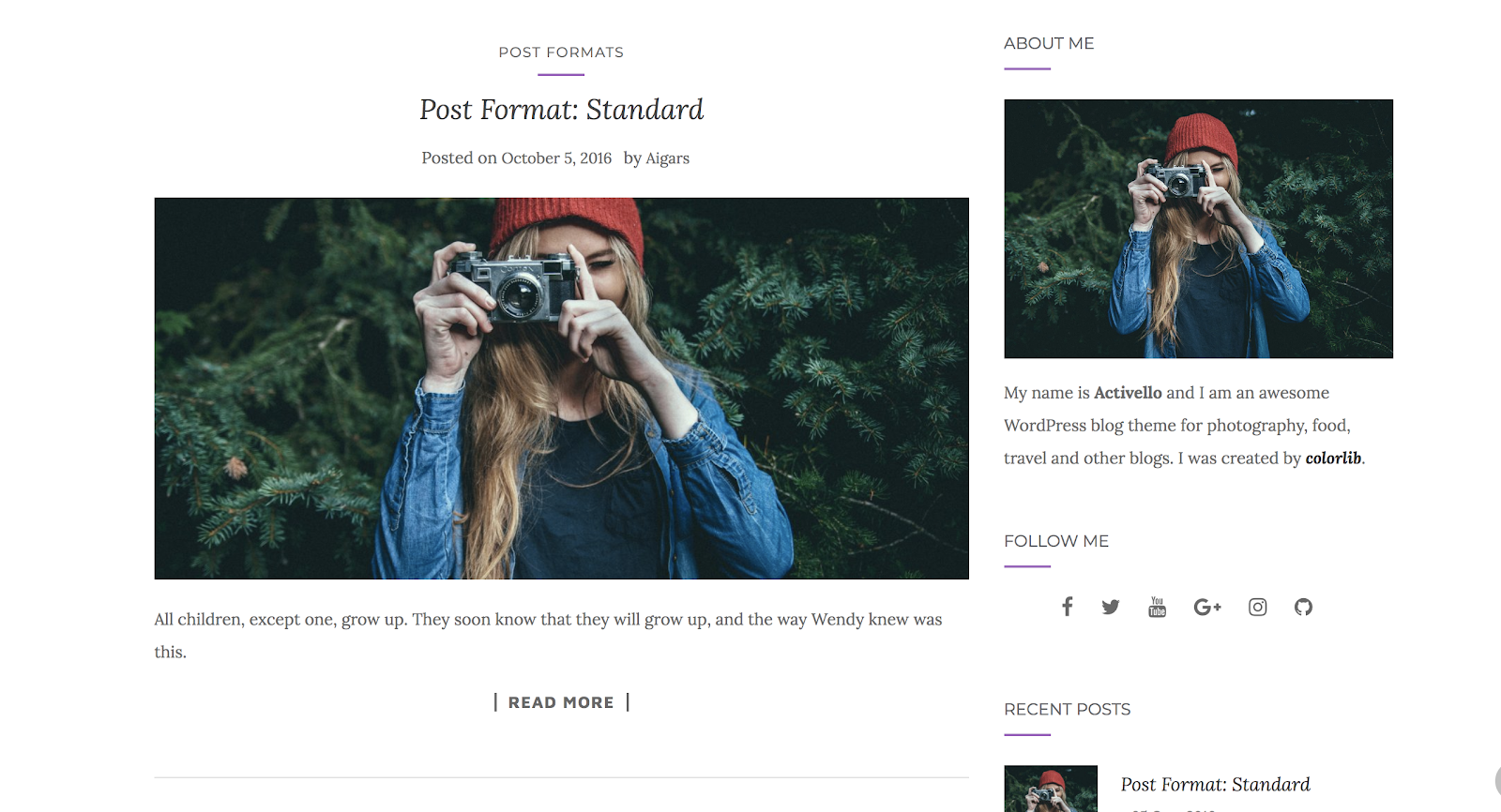1501x812 pixels.
Task: Click the October 5, 2016 date link
Action: tap(556, 158)
